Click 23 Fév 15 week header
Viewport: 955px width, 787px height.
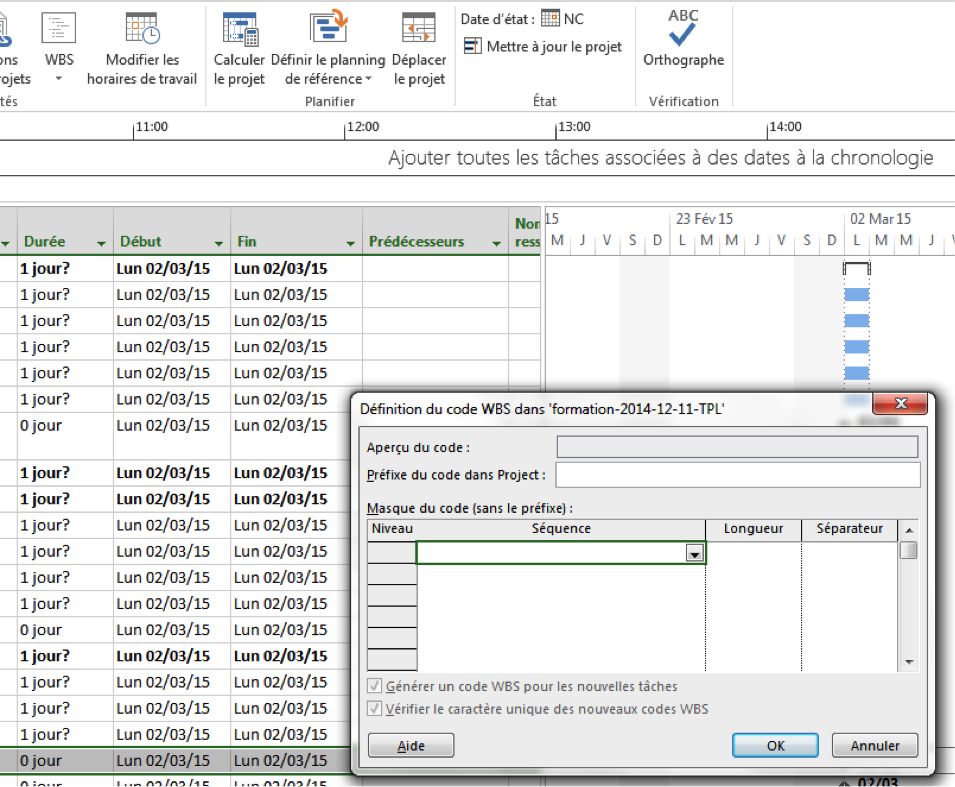[x=704, y=219]
